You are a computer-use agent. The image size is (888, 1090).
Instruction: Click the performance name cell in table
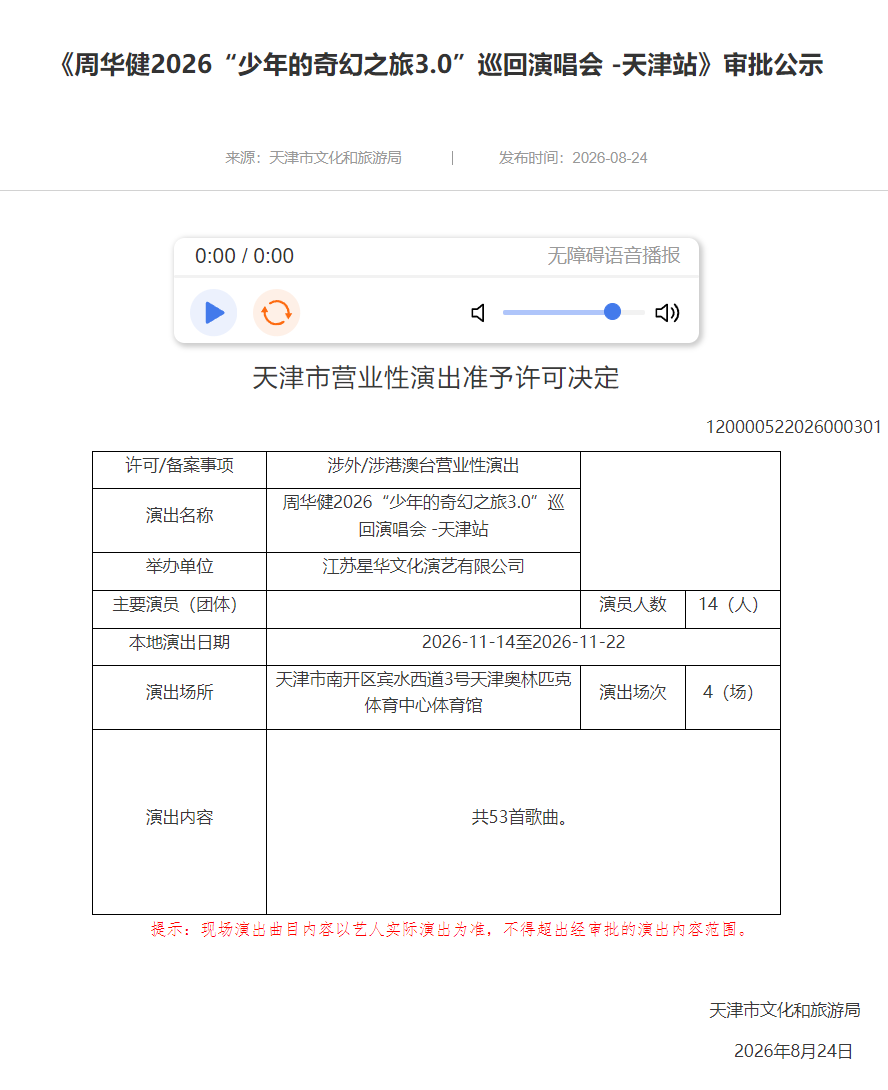pyautogui.click(x=423, y=521)
